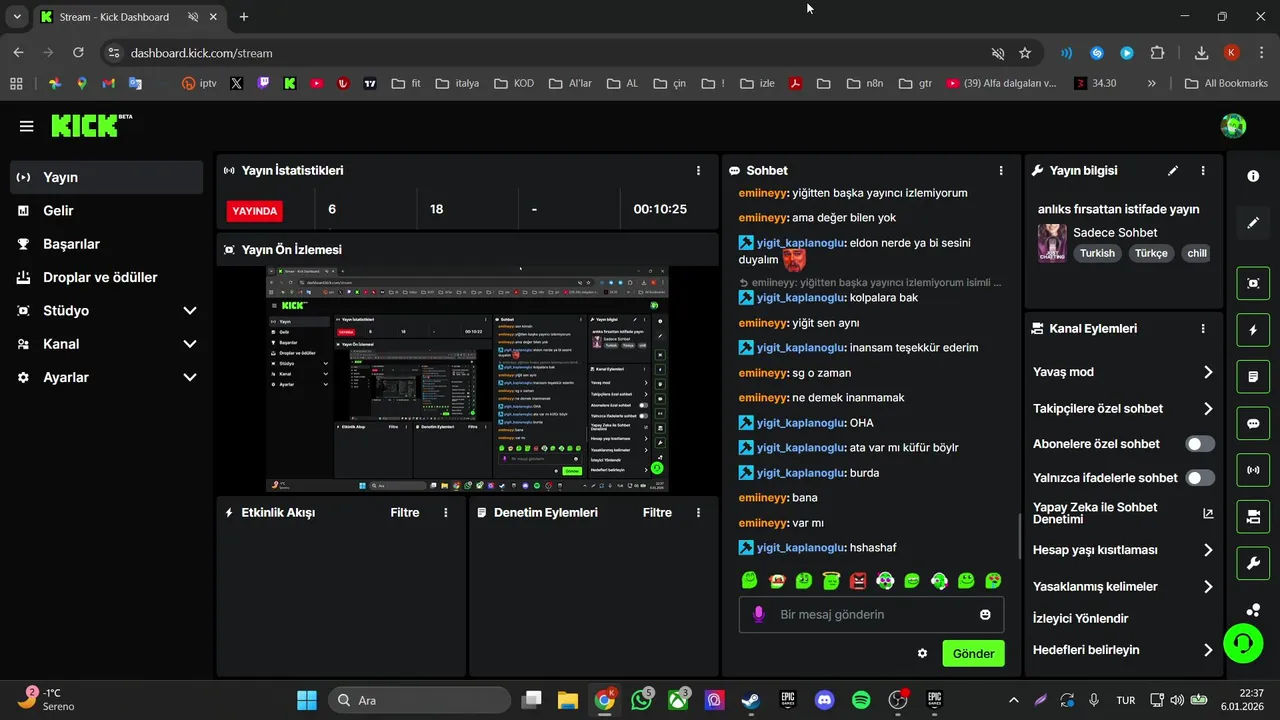Open the hamburger menu beside the Kick logo

coord(26,126)
